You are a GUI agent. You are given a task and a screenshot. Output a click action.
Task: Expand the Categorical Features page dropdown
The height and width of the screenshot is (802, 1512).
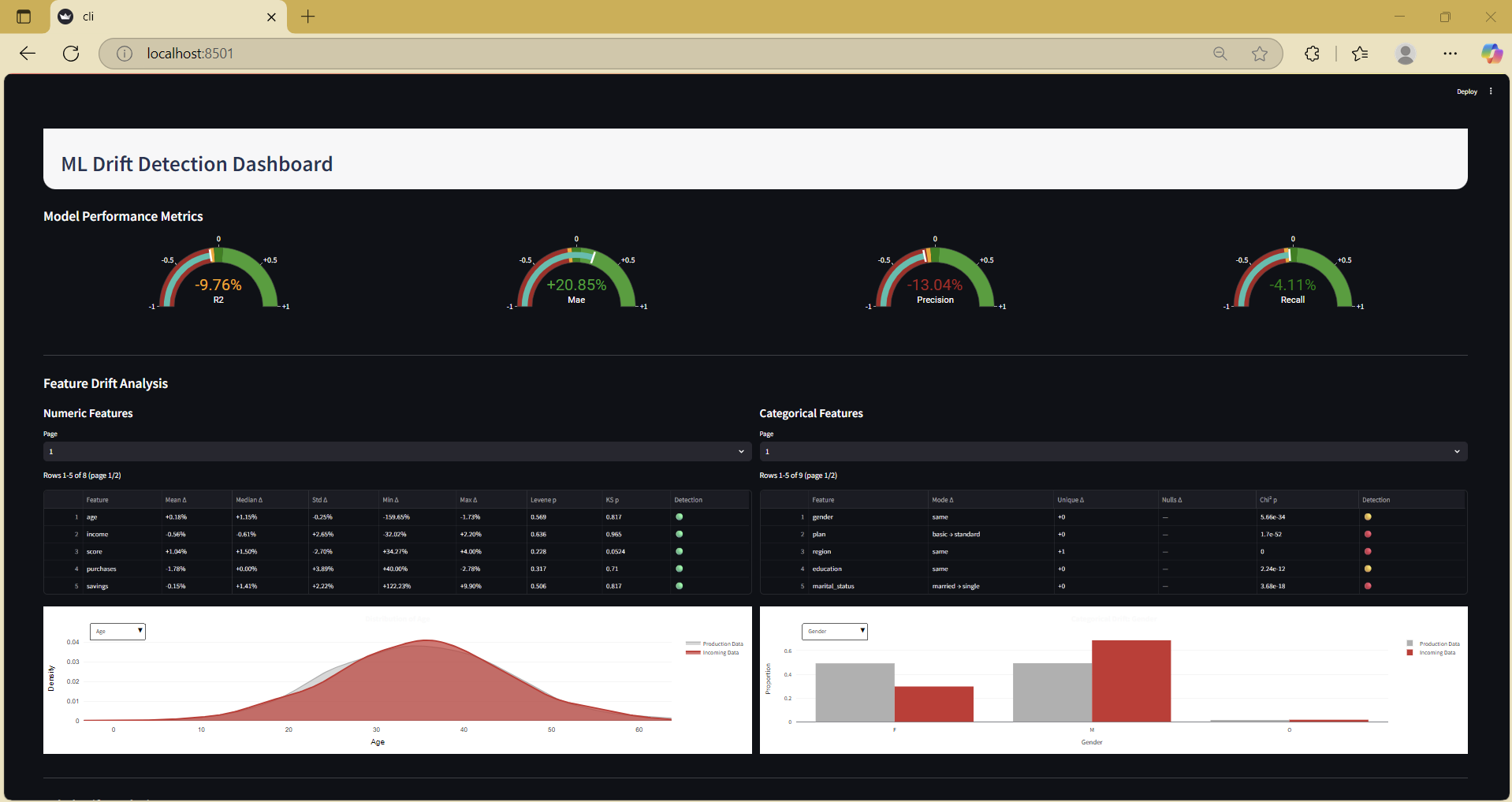point(1112,452)
